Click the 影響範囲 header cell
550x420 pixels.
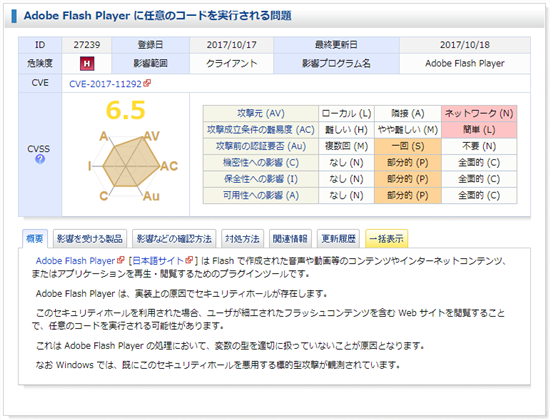[x=150, y=64]
